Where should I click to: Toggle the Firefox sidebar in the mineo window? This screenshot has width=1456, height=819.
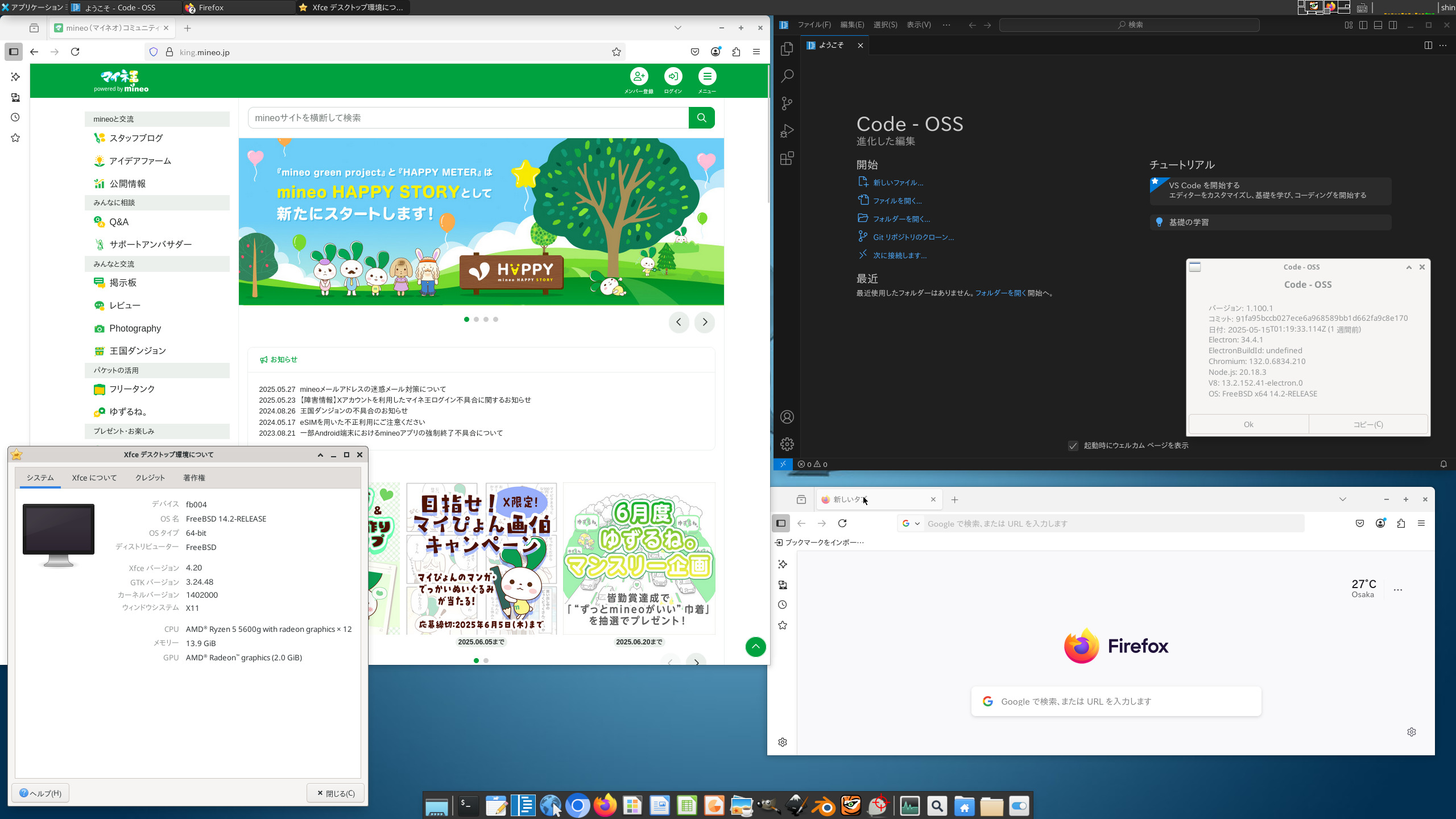(x=14, y=52)
